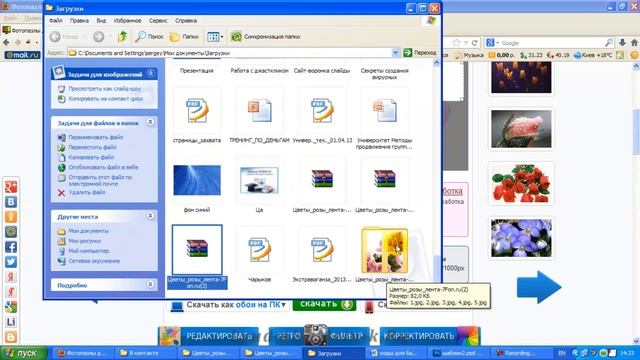640x360 pixels.
Task: Click Отправить этот файл по электронной почте
Action: [x=100, y=180]
